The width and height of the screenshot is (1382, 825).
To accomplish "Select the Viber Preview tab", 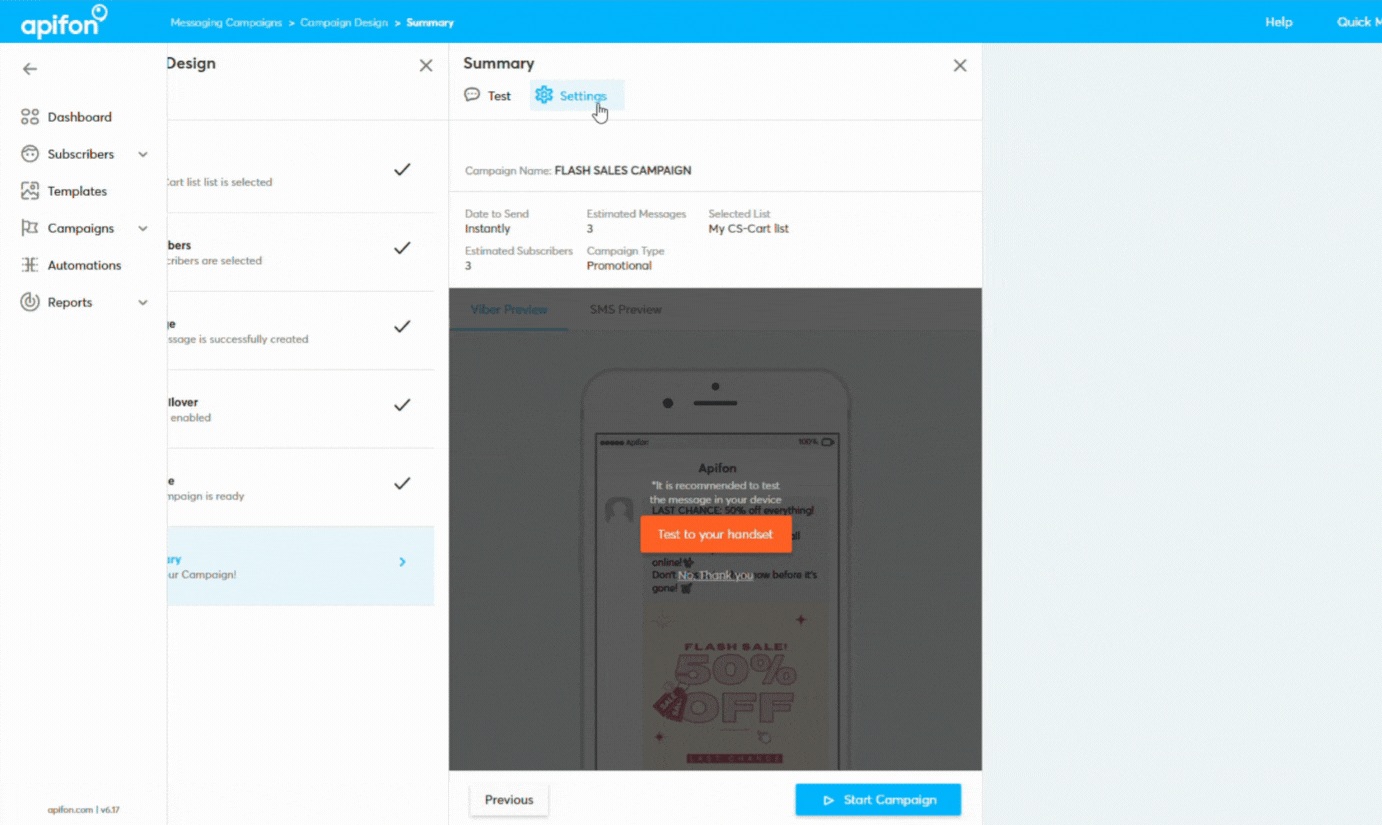I will [x=509, y=309].
